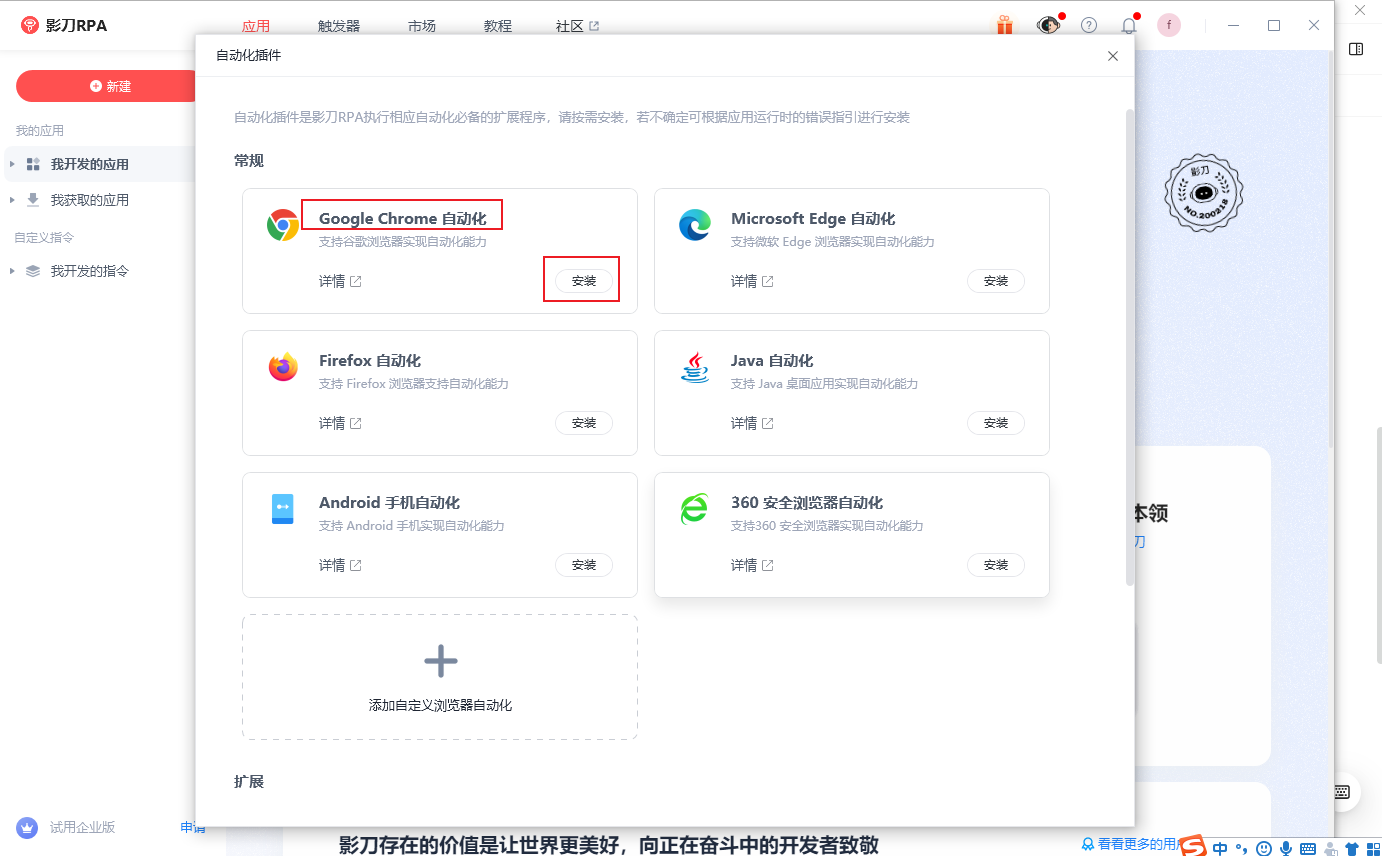Open the user avatar labeled f
Viewport: 1382px width, 856px height.
[1169, 26]
